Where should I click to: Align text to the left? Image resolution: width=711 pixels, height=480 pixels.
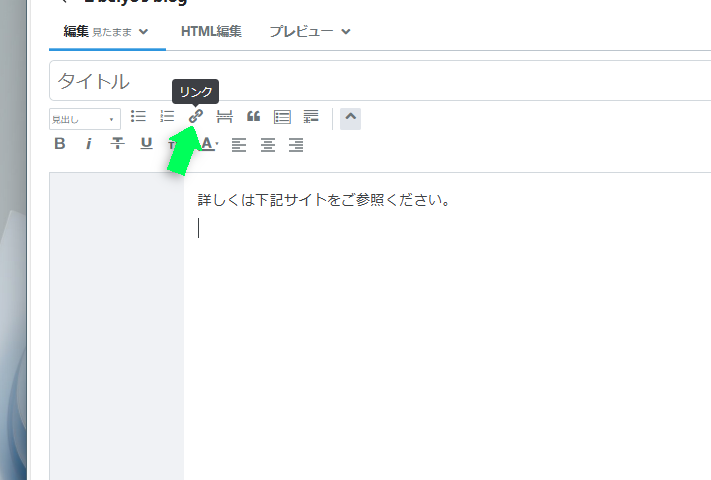(239, 145)
